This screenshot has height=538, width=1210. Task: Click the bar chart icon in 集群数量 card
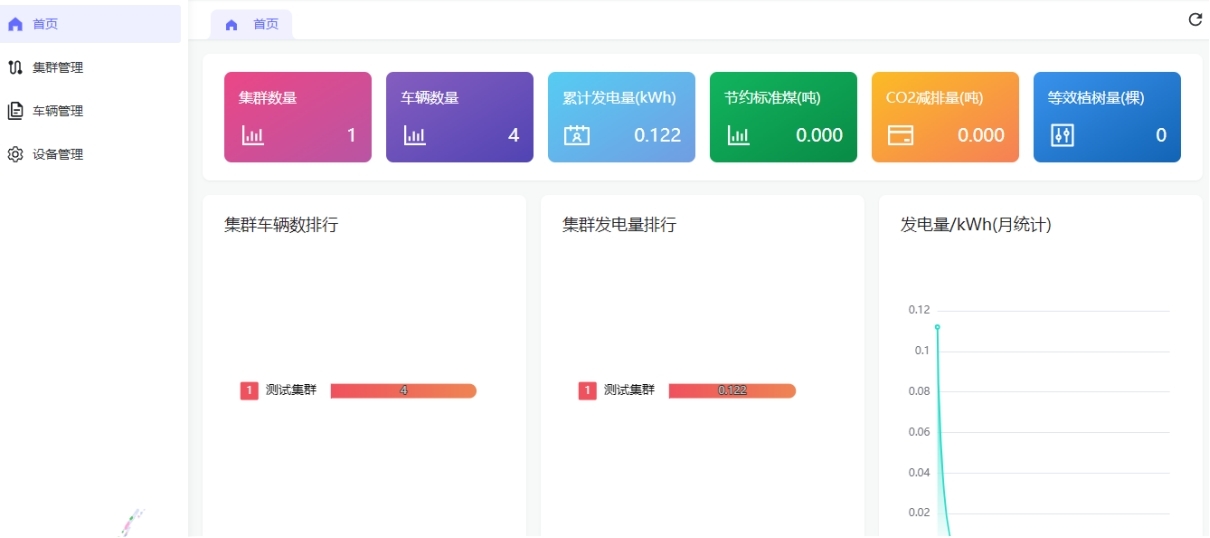coord(252,135)
